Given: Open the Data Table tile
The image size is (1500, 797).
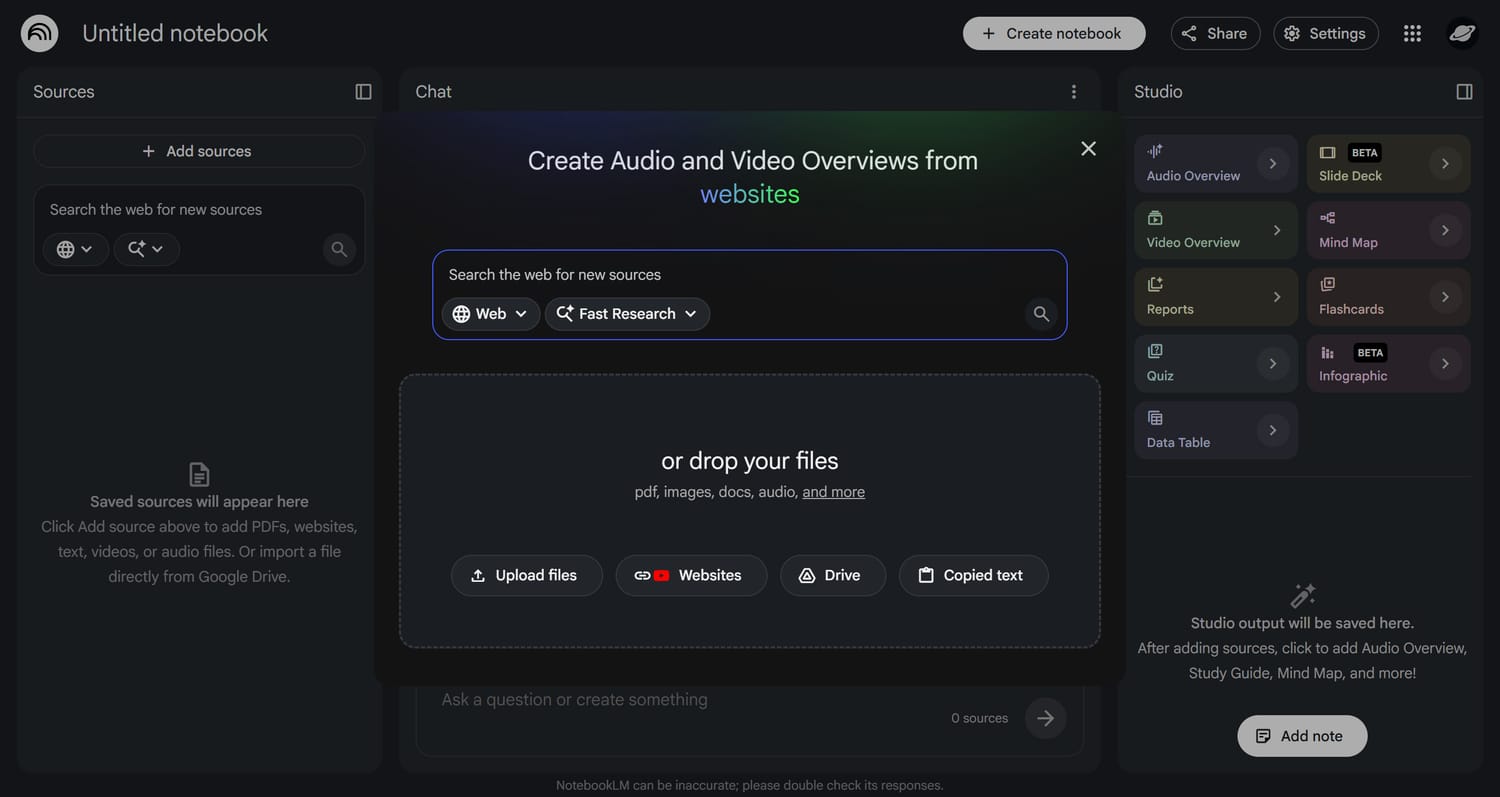Looking at the screenshot, I should point(1216,430).
